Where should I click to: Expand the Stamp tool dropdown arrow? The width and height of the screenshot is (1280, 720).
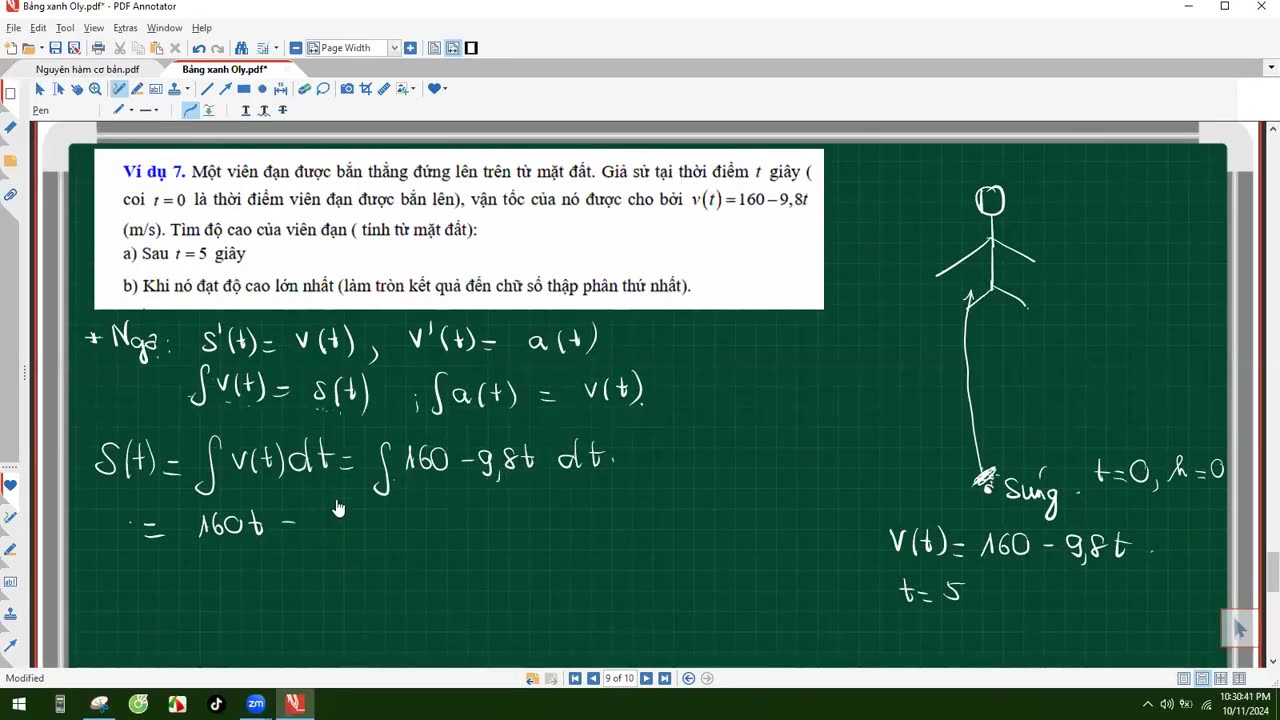point(187,89)
